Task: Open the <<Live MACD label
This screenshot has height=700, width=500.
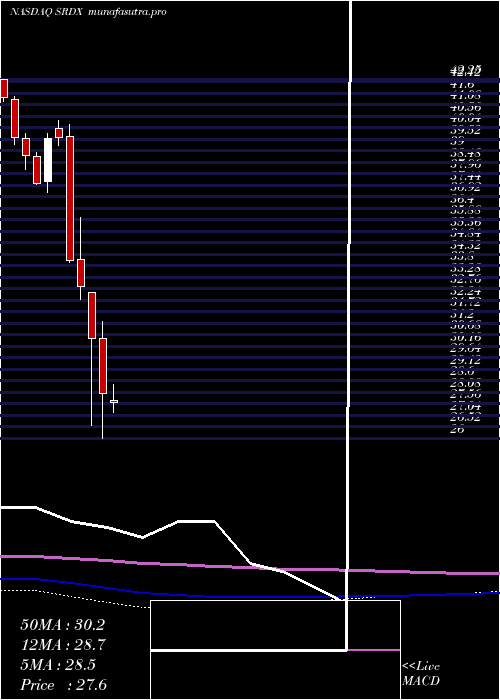Action: coord(421,674)
